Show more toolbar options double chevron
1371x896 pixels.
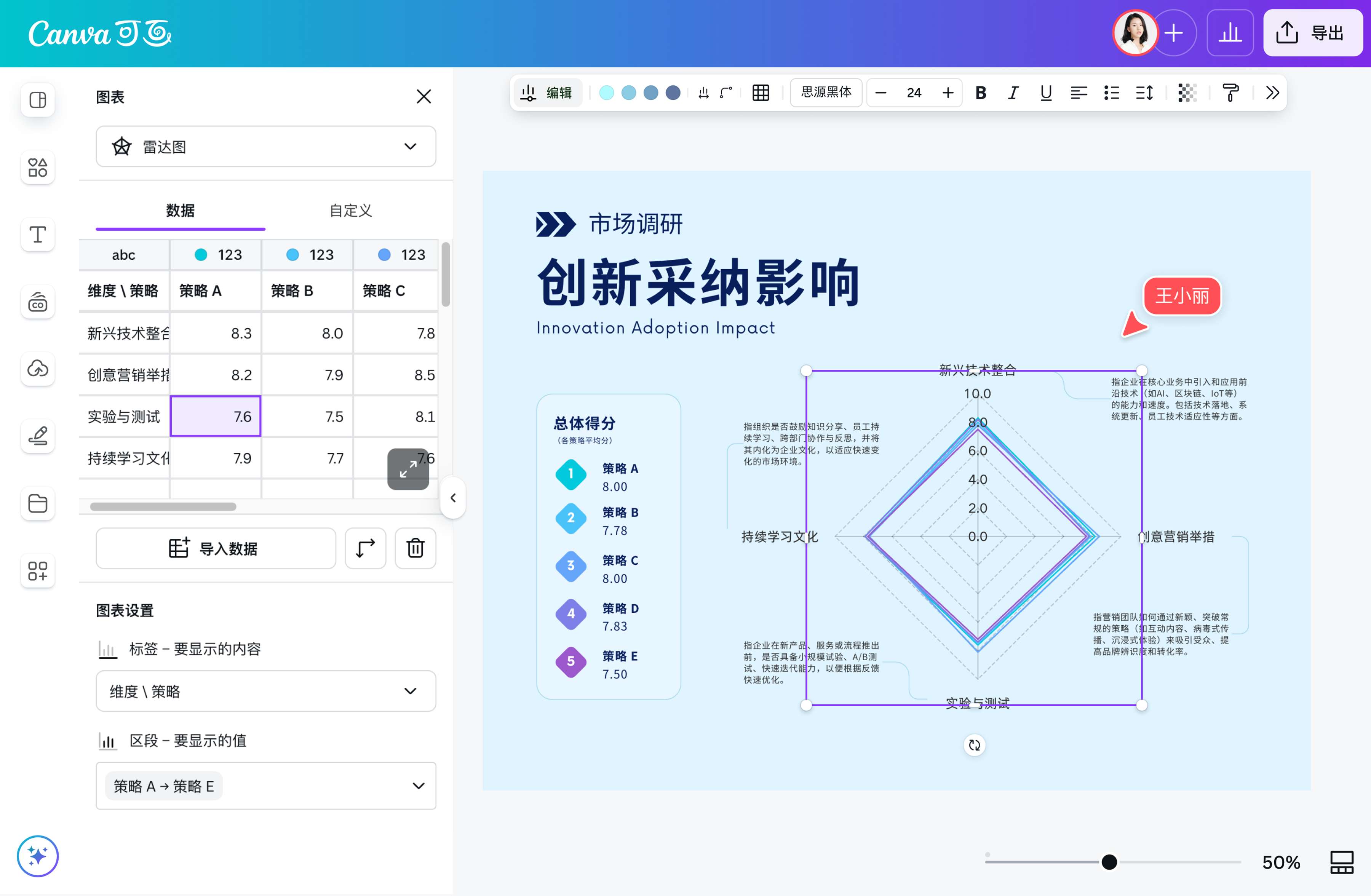[x=1272, y=93]
